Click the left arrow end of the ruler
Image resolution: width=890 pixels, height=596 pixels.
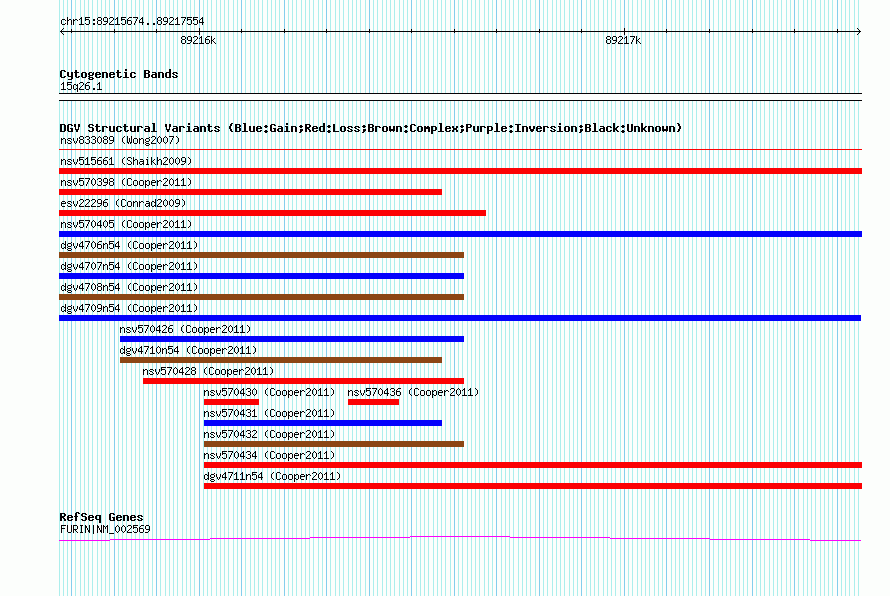pos(63,31)
